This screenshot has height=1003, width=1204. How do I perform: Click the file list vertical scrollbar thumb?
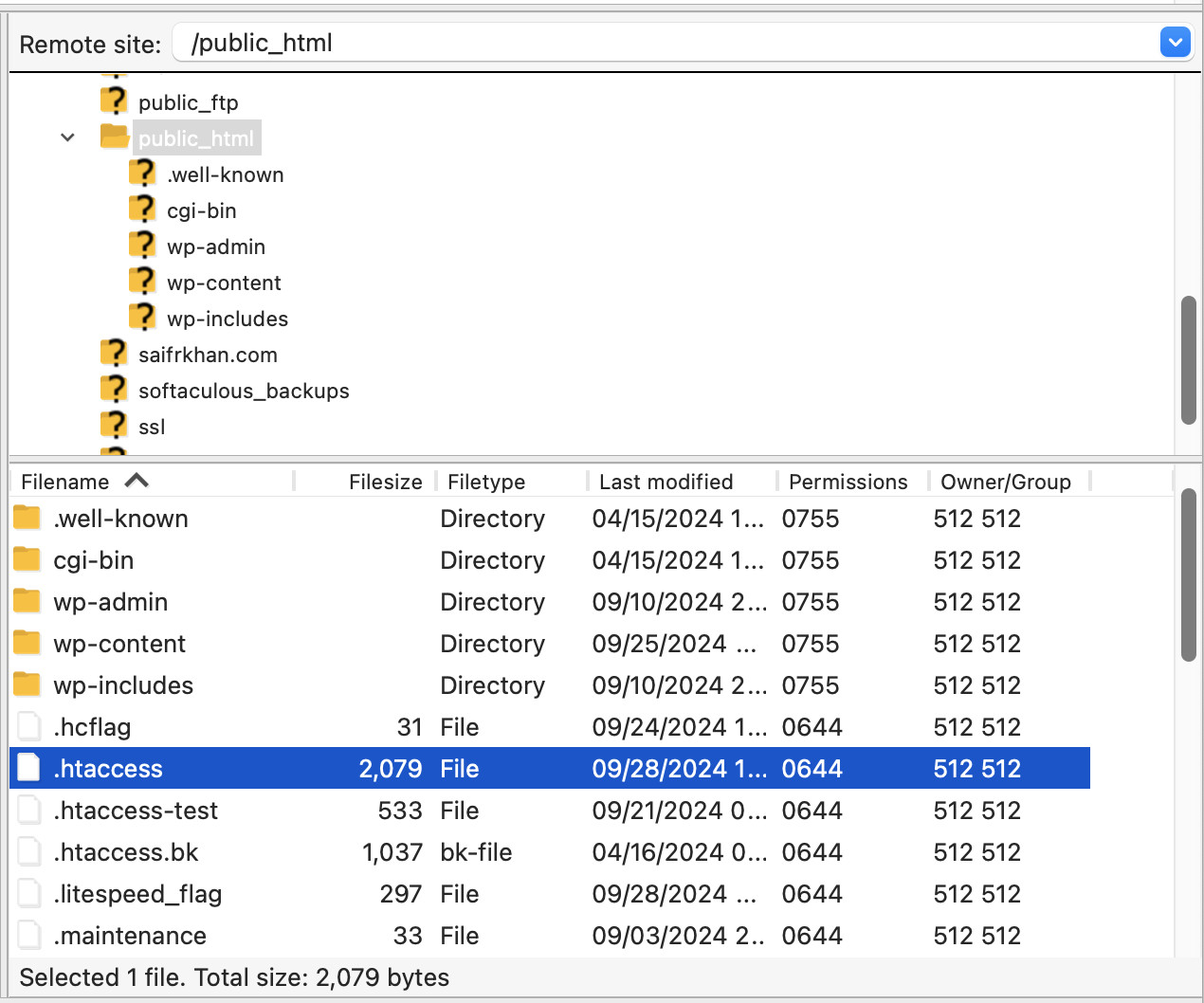tap(1189, 574)
